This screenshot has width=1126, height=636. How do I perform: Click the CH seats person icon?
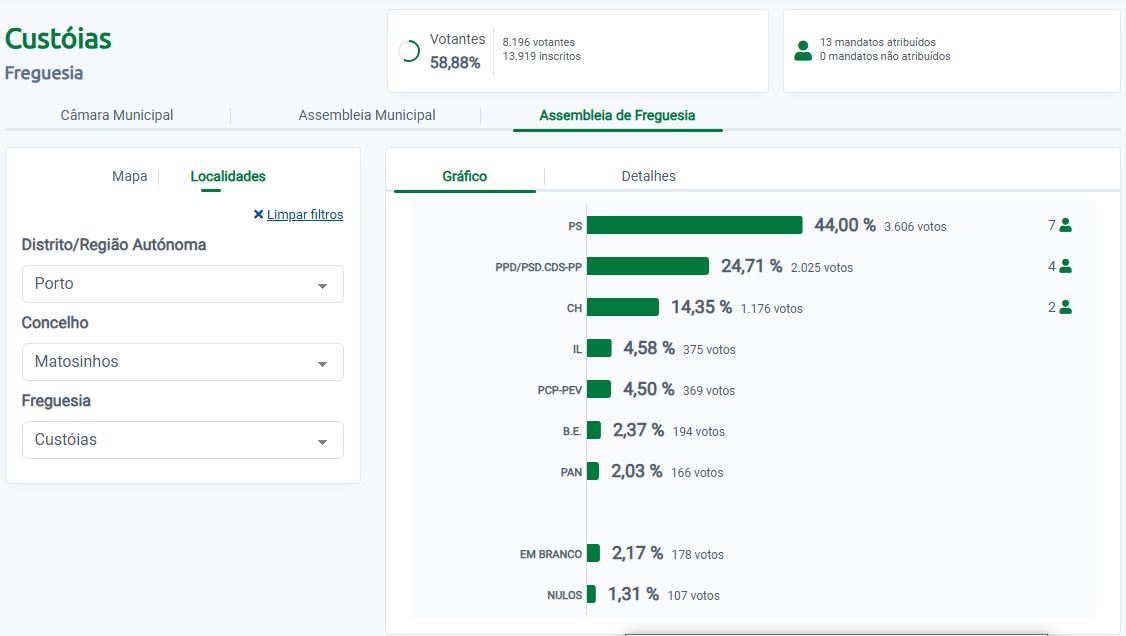point(1065,308)
